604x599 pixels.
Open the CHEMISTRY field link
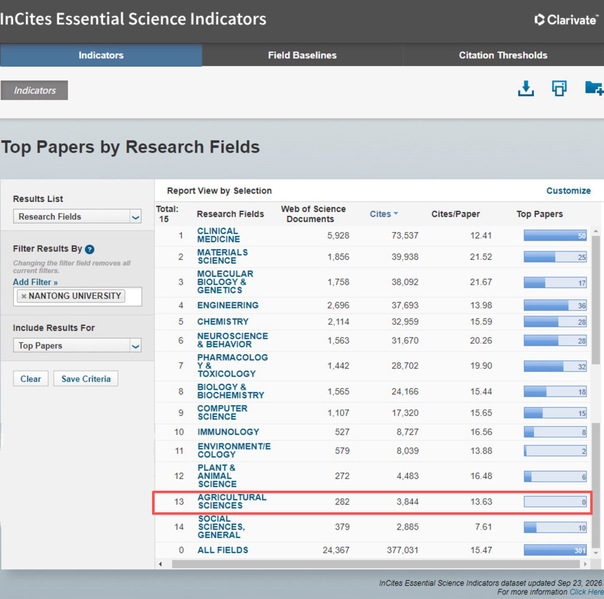tap(223, 322)
